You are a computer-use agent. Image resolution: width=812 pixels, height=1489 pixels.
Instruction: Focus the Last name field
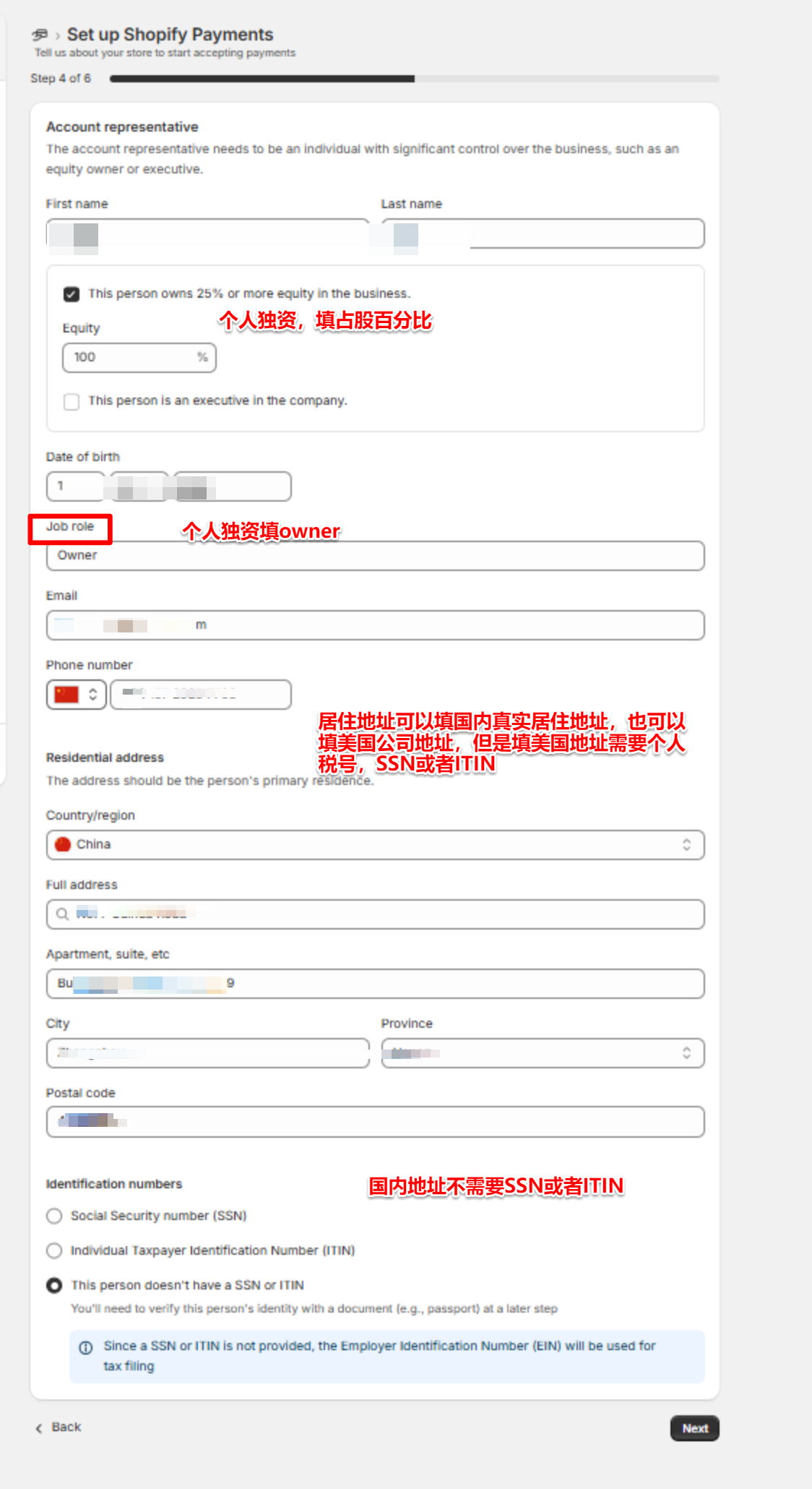point(543,233)
